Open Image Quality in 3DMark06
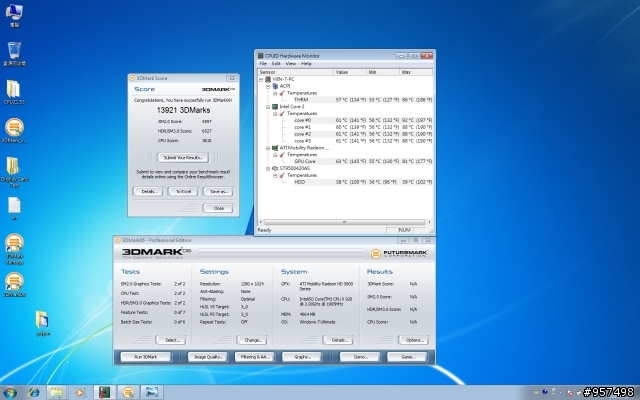This screenshot has width=640, height=400. pos(208,357)
